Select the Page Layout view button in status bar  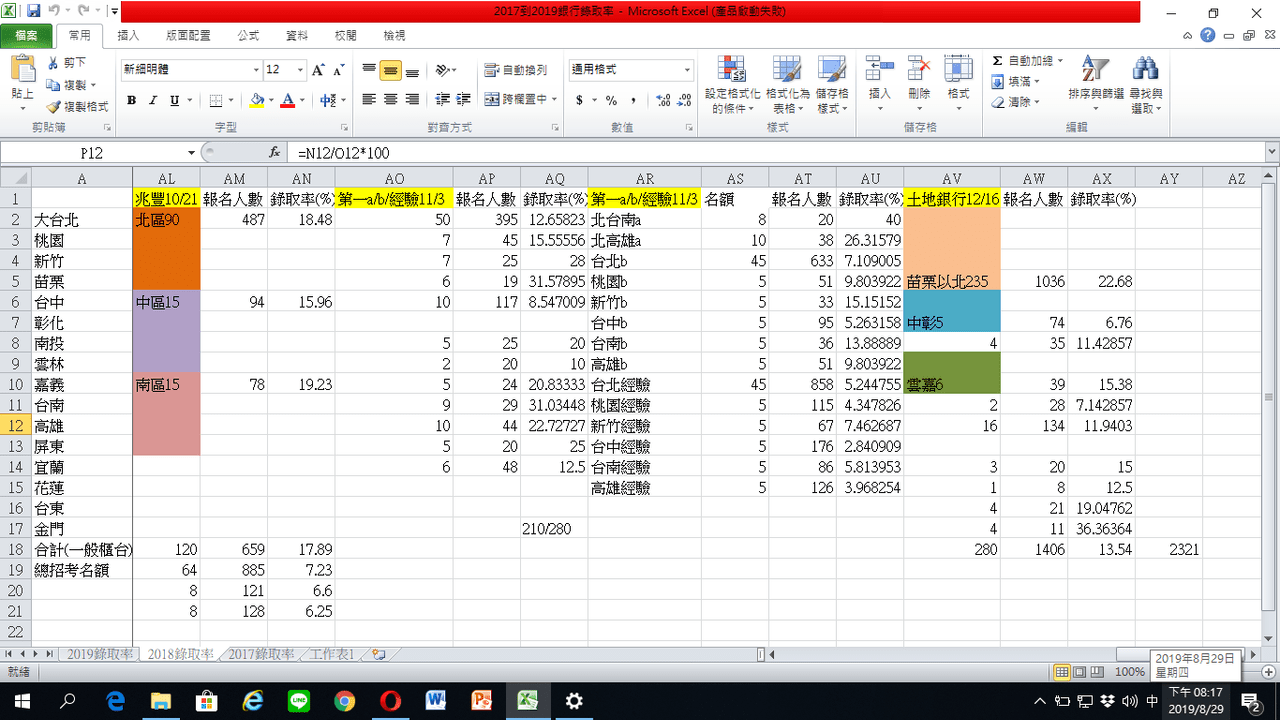point(1078,671)
